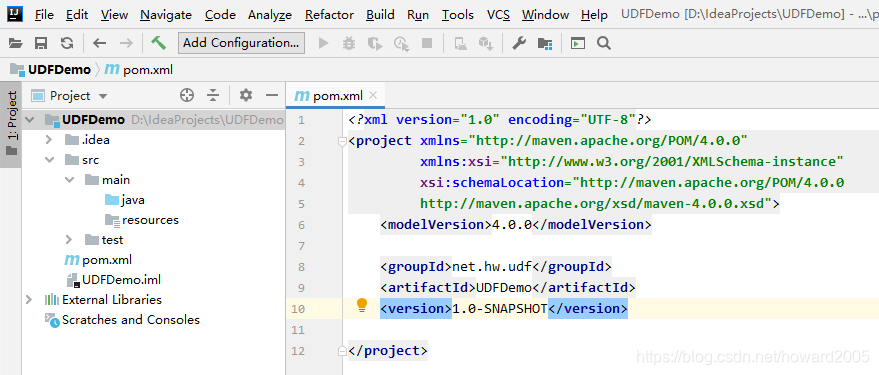Image resolution: width=879 pixels, height=375 pixels.
Task: Click the IntelliJ IDEA logo icon
Action: coord(15,13)
